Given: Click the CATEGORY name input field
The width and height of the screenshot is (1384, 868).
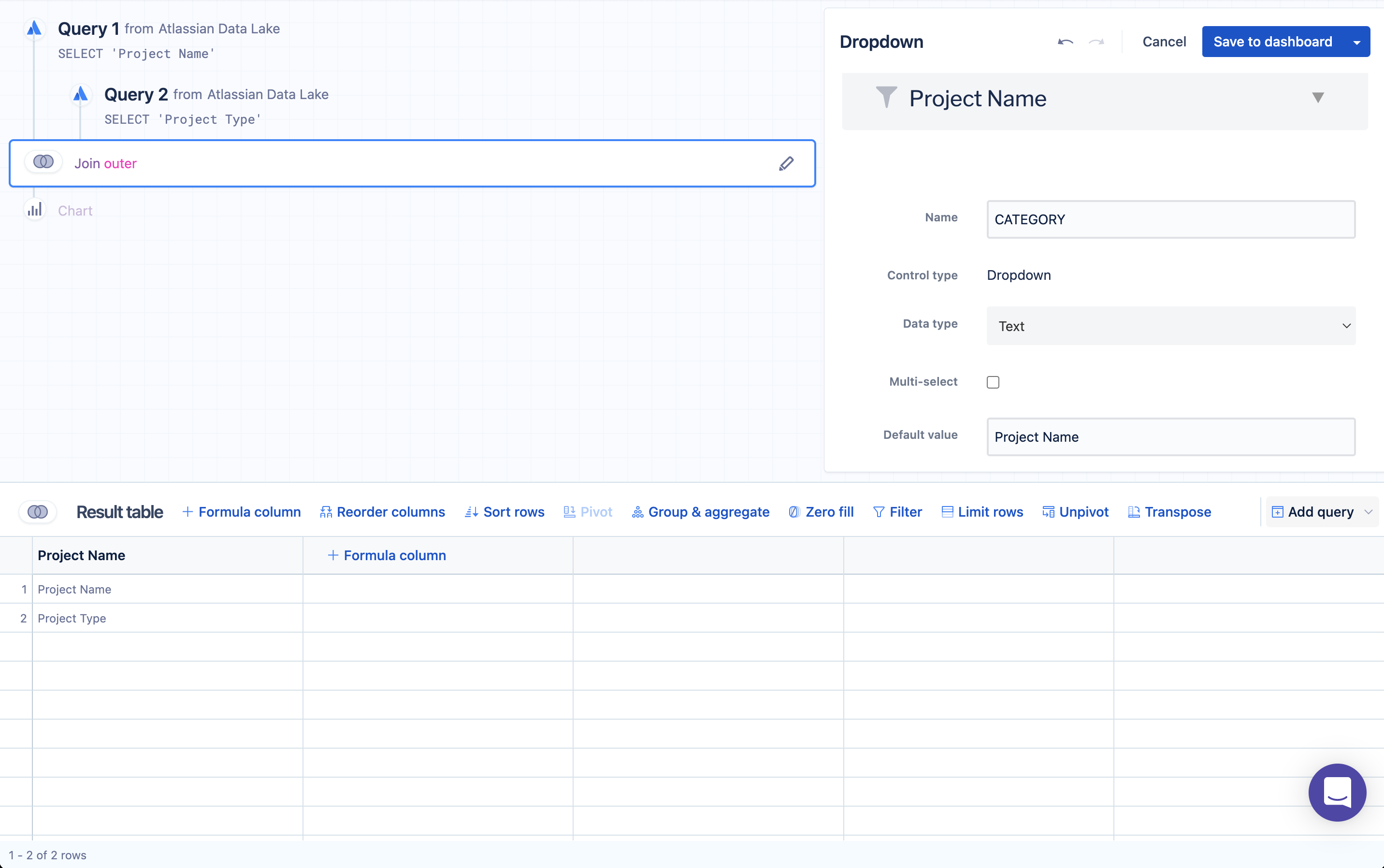Looking at the screenshot, I should pyautogui.click(x=1170, y=219).
